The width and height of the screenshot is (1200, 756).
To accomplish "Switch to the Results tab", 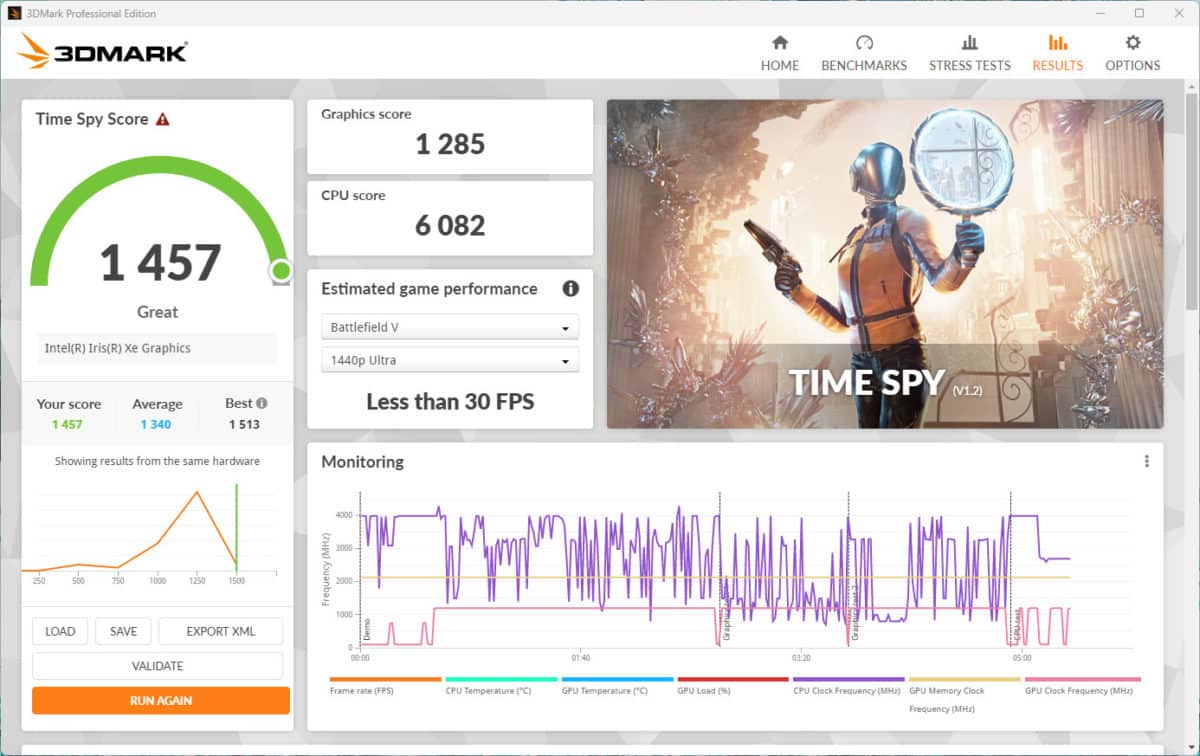I will pos(1057,53).
